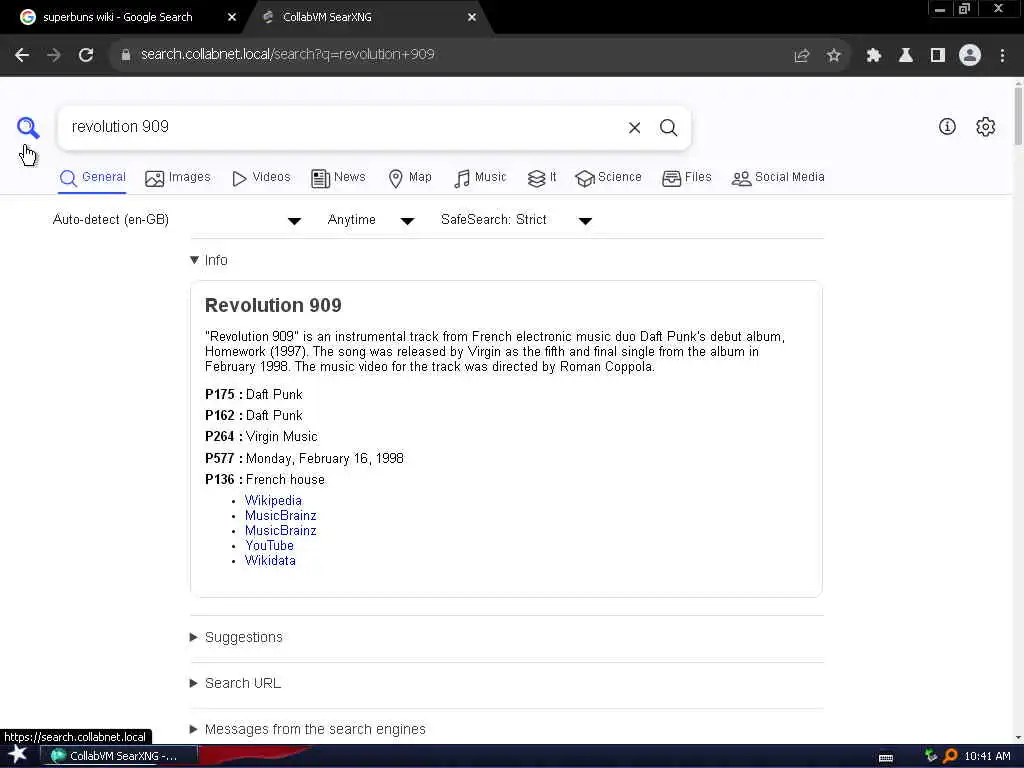The width and height of the screenshot is (1024, 768).
Task: Click the P136 French house row
Action: (264, 479)
